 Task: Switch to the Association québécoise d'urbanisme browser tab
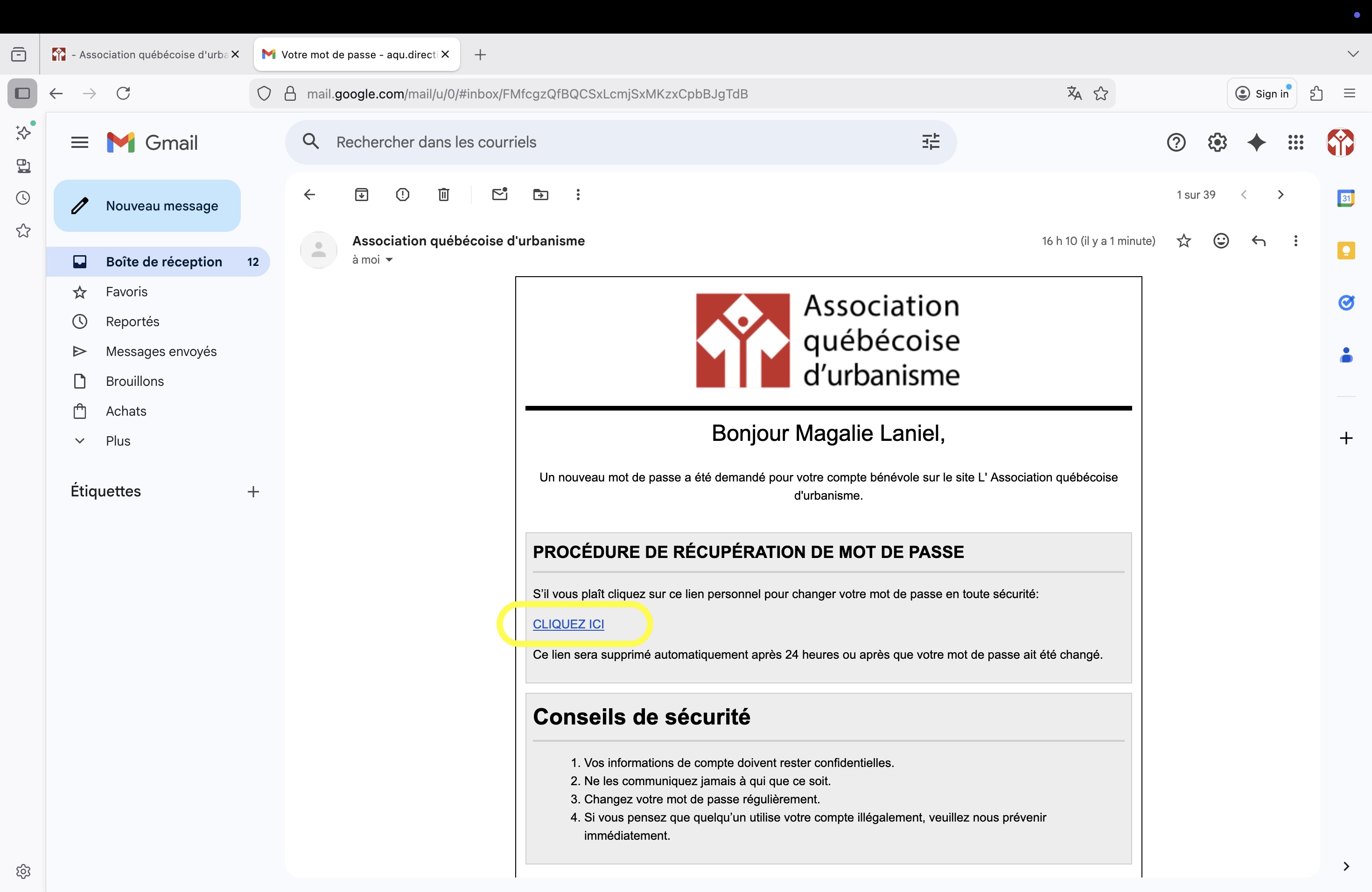coord(145,55)
